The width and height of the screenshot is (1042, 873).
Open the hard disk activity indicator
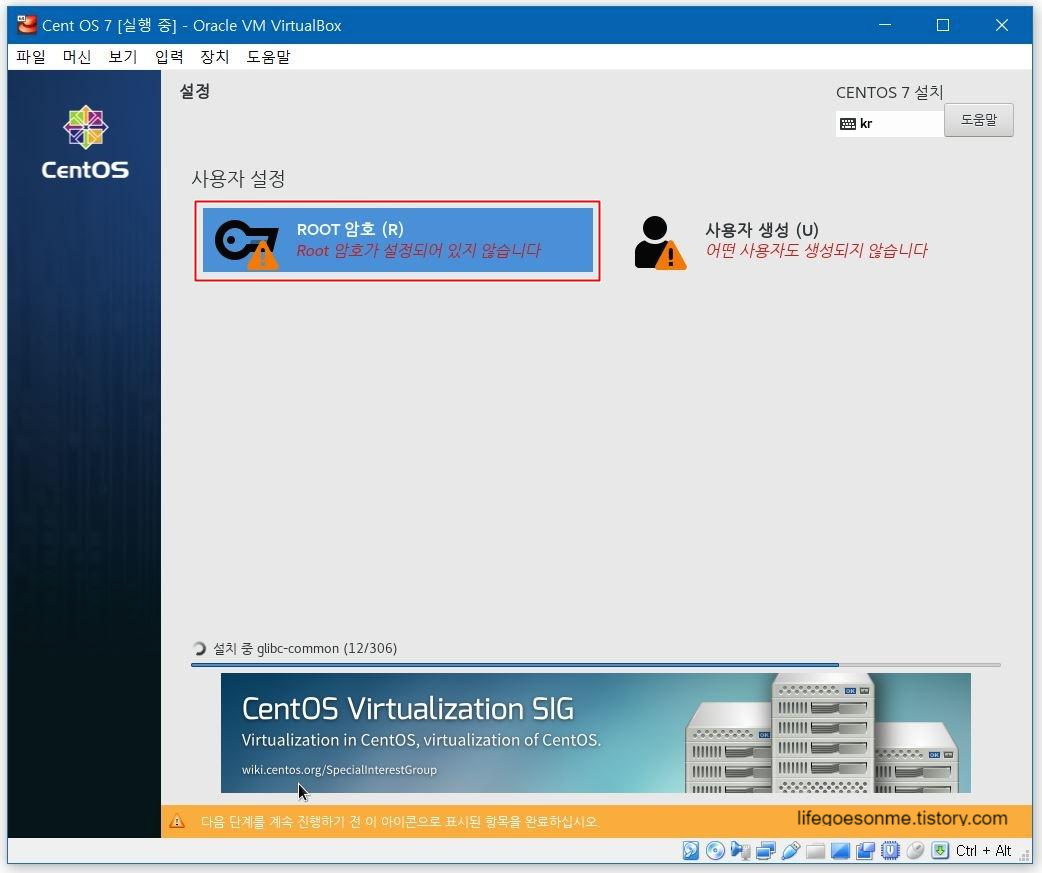(x=690, y=850)
